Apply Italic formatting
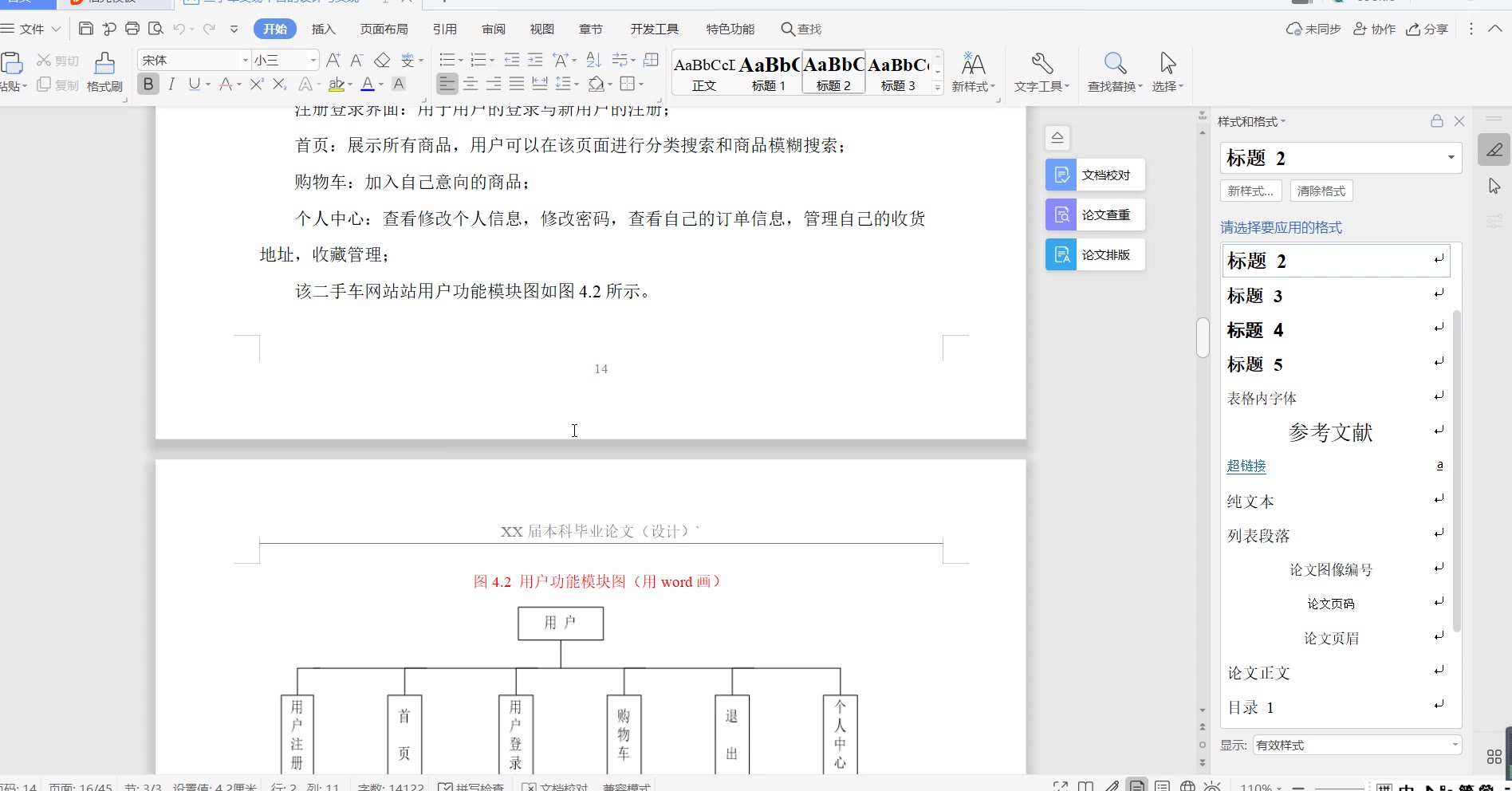 pyautogui.click(x=171, y=84)
